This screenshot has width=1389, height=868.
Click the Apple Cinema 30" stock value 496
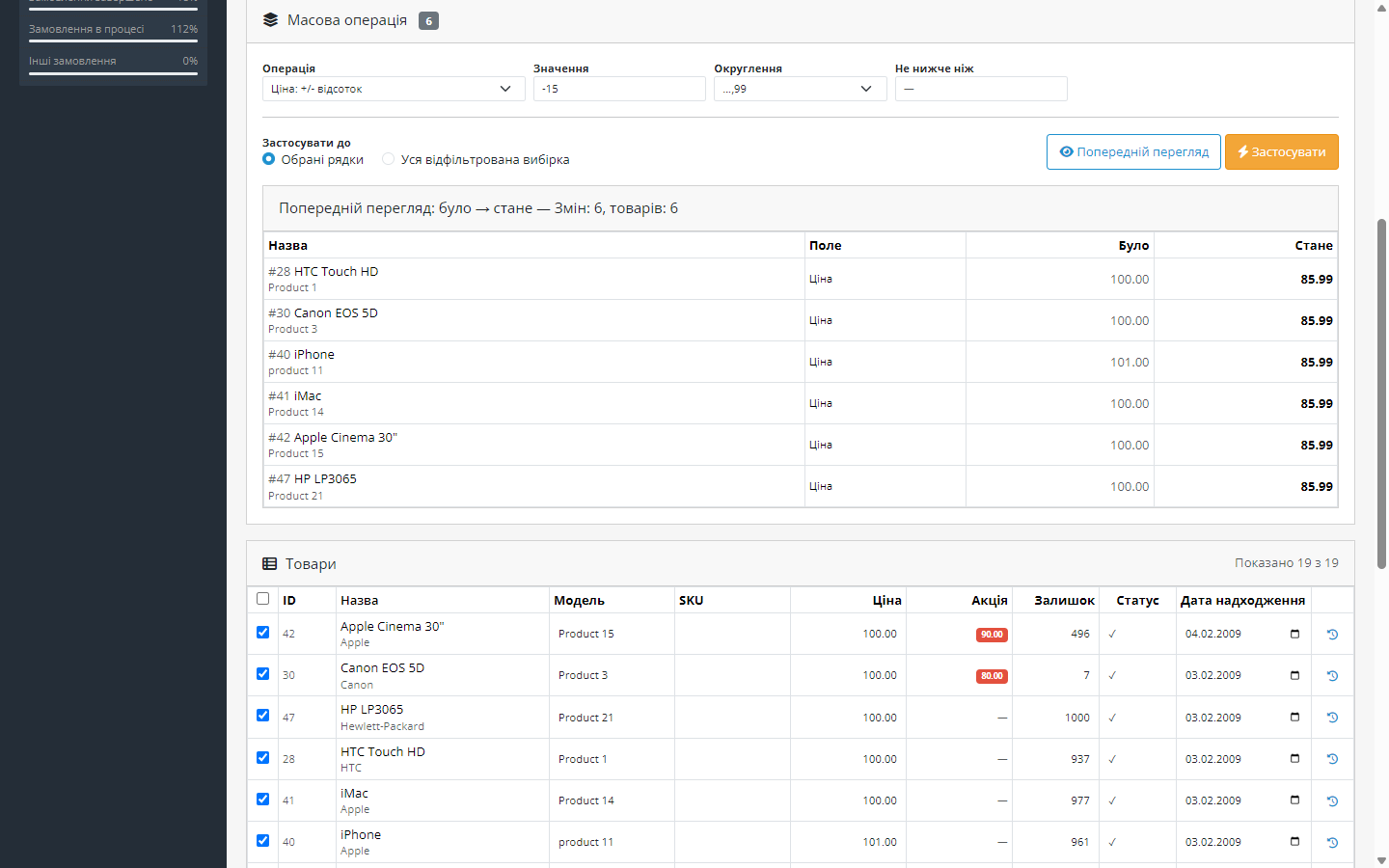point(1080,634)
